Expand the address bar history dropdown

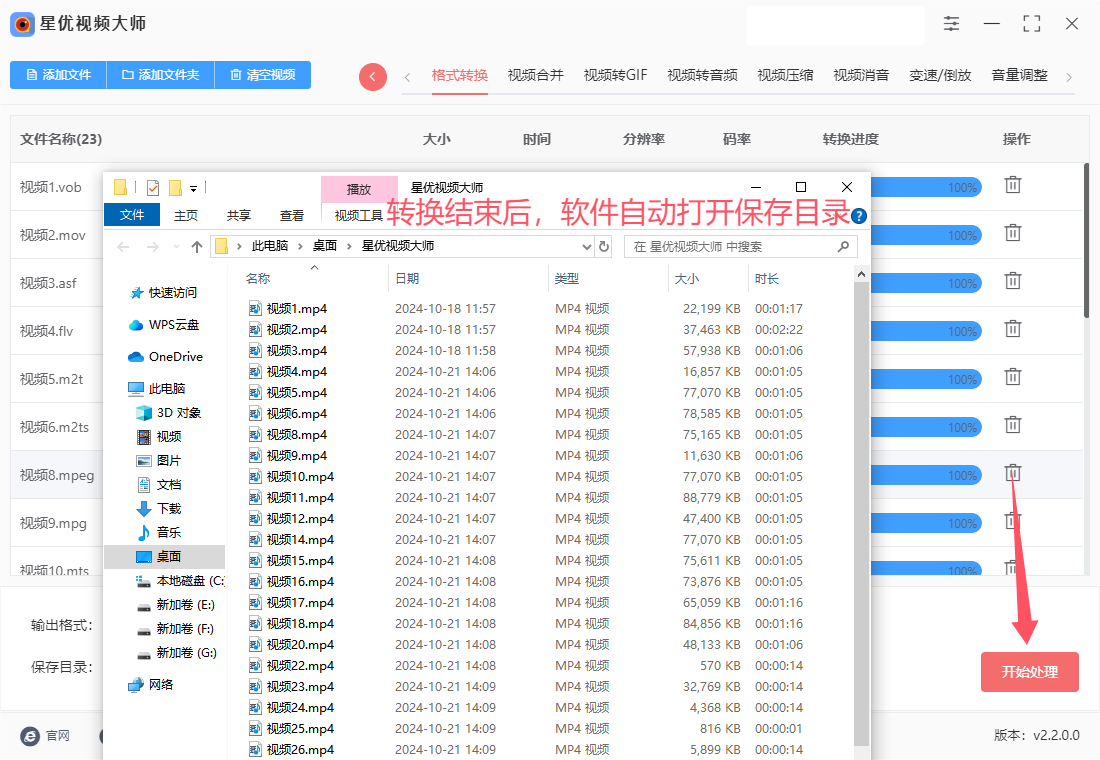(586, 246)
